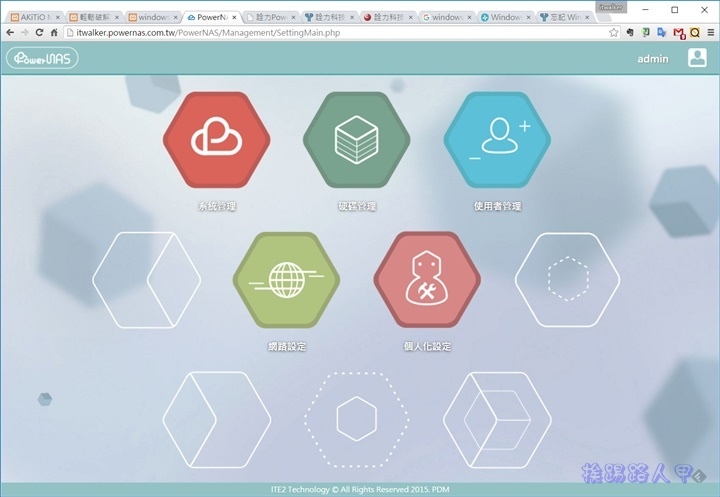Bookmark this page with the star icon
The width and height of the screenshot is (720, 497).
pos(613,33)
